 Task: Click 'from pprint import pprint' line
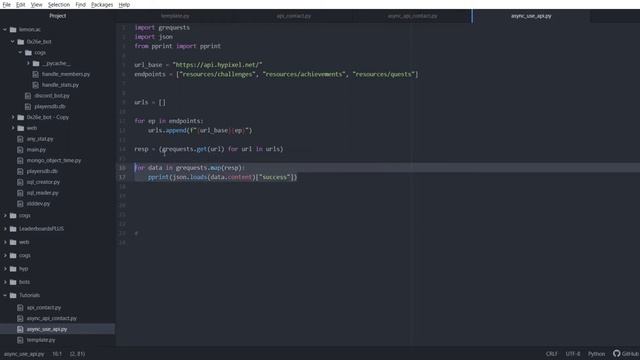click(178, 46)
